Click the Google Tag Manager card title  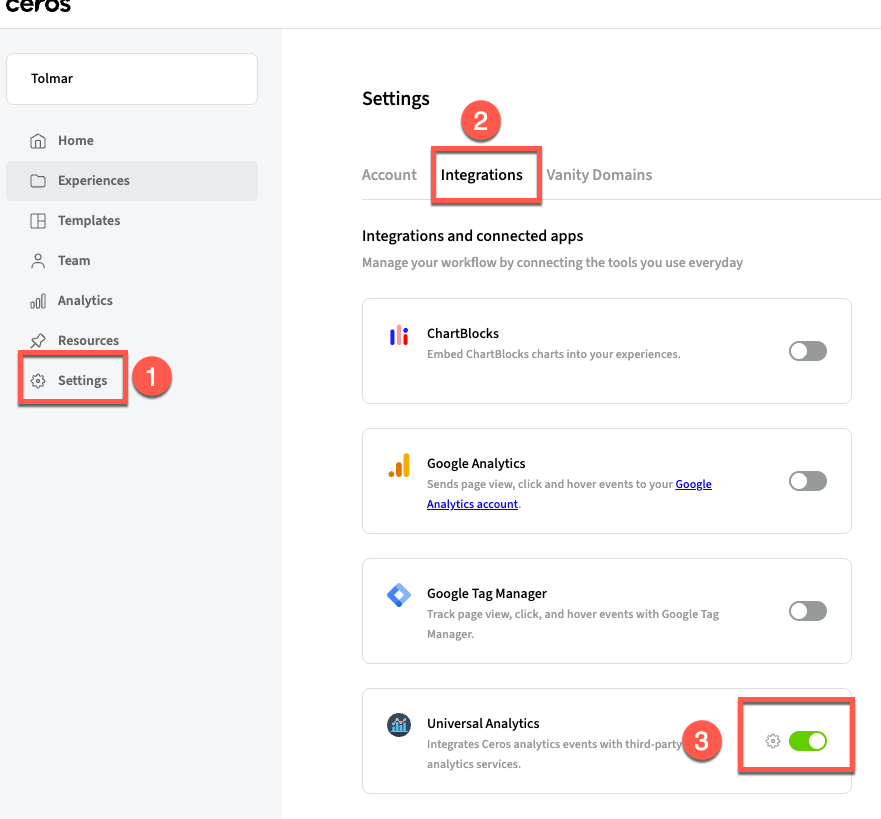pyautogui.click(x=487, y=594)
